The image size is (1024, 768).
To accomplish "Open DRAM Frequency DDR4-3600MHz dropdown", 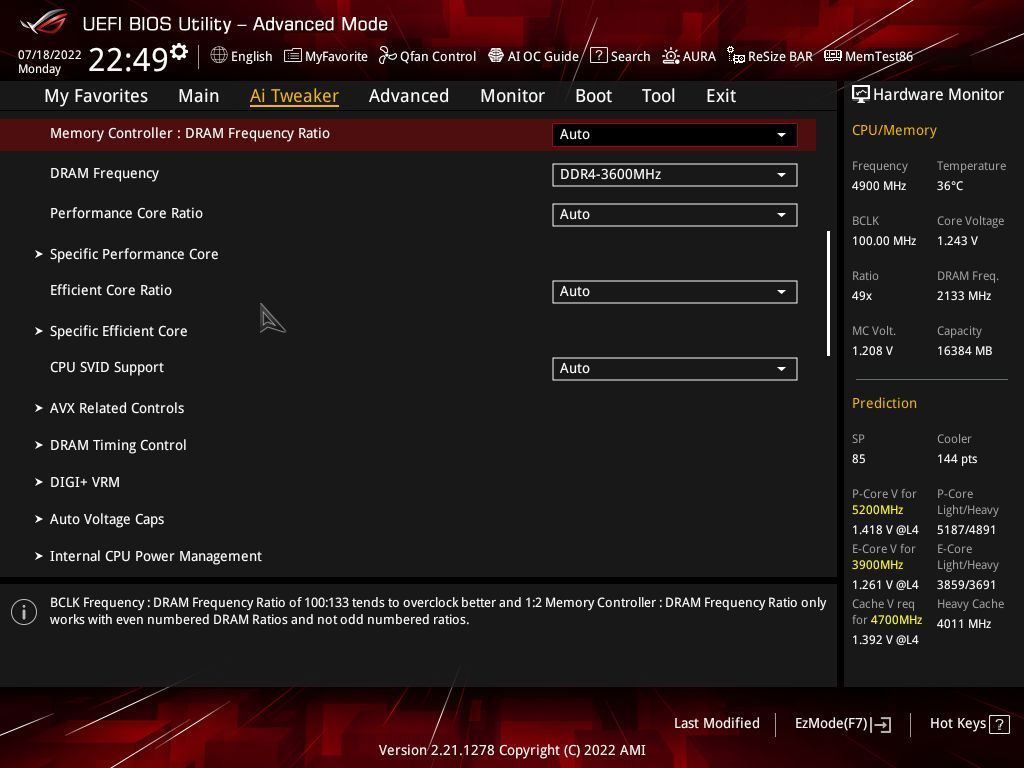I will tap(674, 175).
